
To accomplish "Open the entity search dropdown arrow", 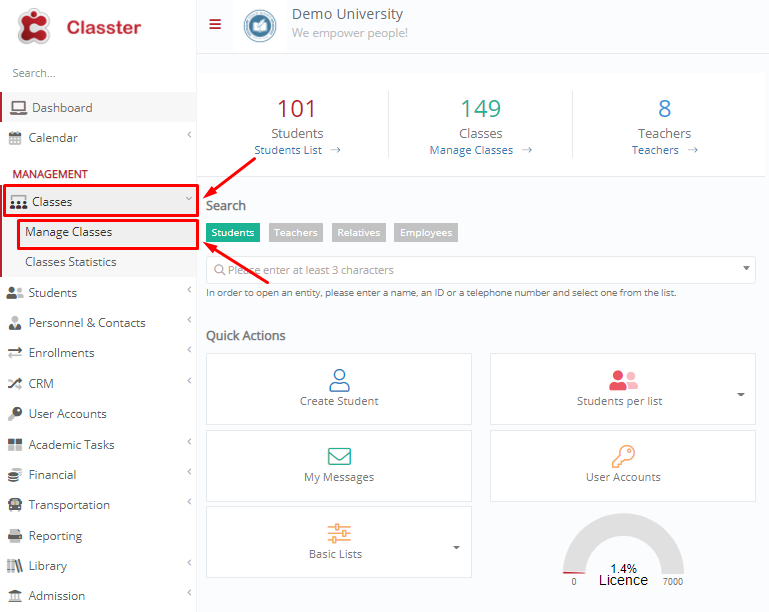I will pos(746,268).
